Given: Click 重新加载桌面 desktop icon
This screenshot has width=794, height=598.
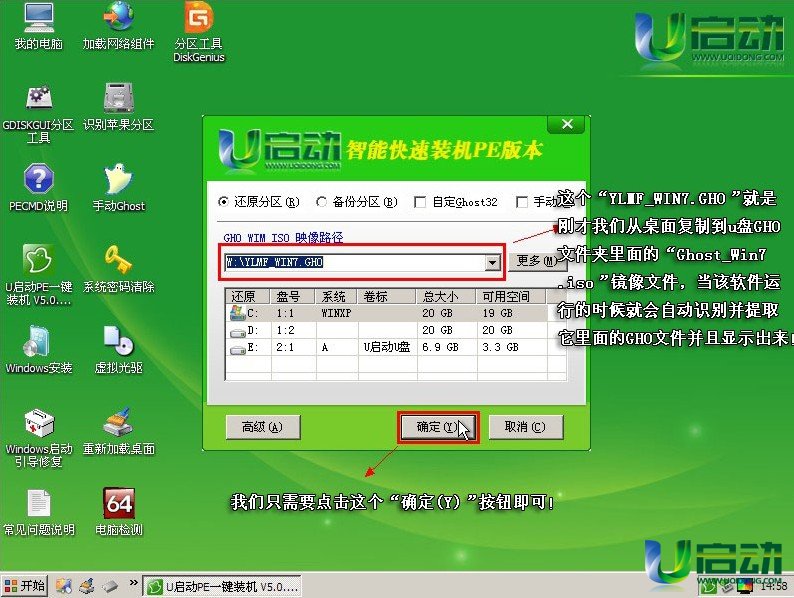Looking at the screenshot, I should pos(118,431).
